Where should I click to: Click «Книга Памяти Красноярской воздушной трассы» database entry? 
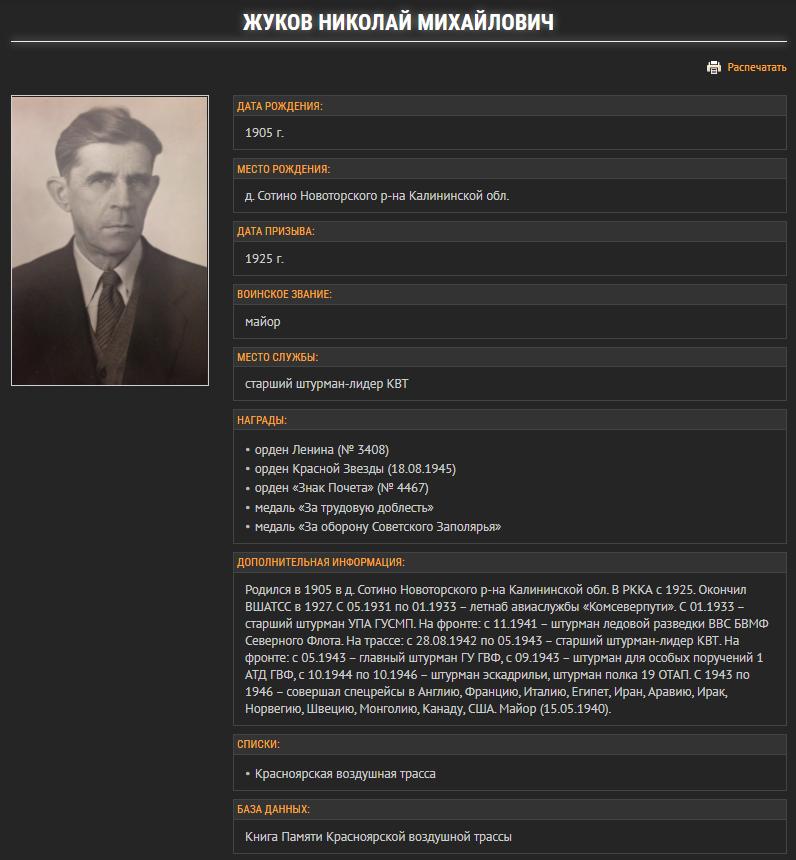[x=378, y=837]
